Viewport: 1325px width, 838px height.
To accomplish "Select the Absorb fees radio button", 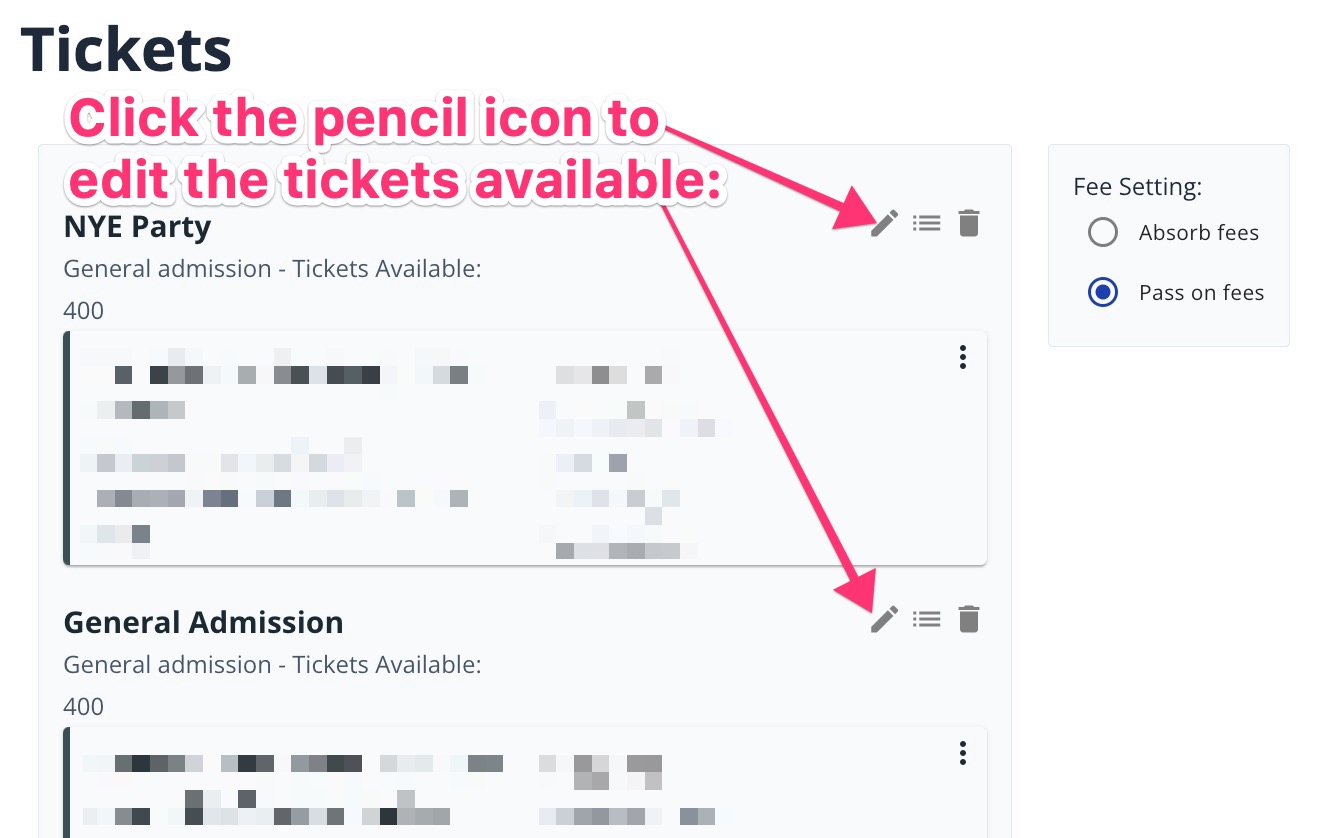I will [1102, 233].
